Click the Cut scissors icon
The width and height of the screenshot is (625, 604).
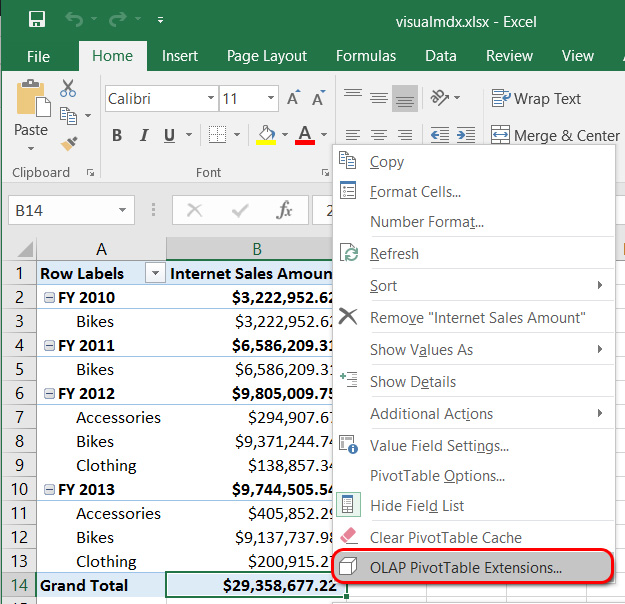(x=68, y=89)
